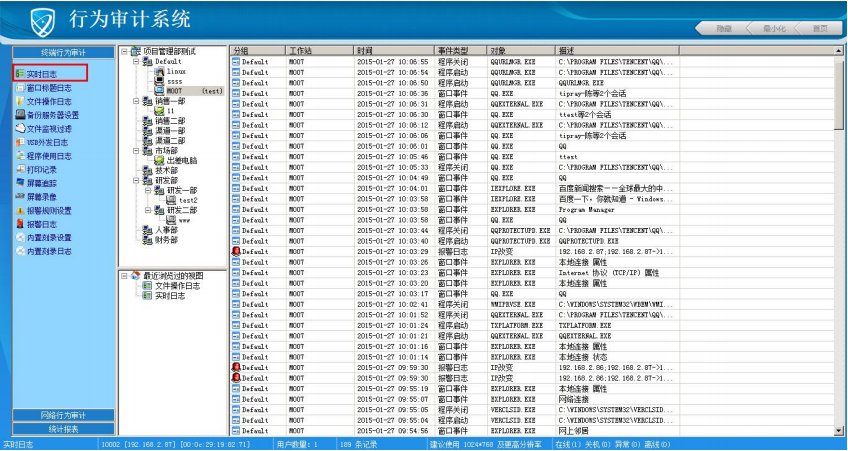
Task: Open the USB外发日志 icon
Action: pos(20,142)
